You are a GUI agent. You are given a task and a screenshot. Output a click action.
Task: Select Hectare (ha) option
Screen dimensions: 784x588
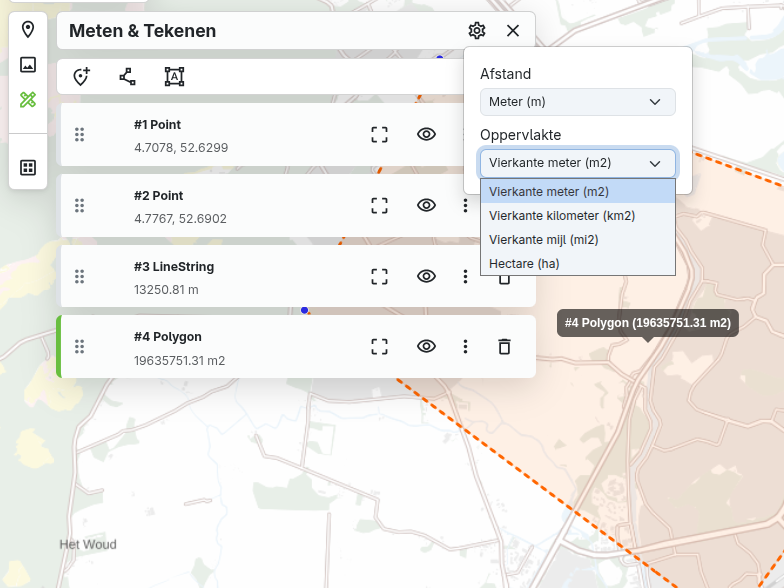(x=578, y=264)
